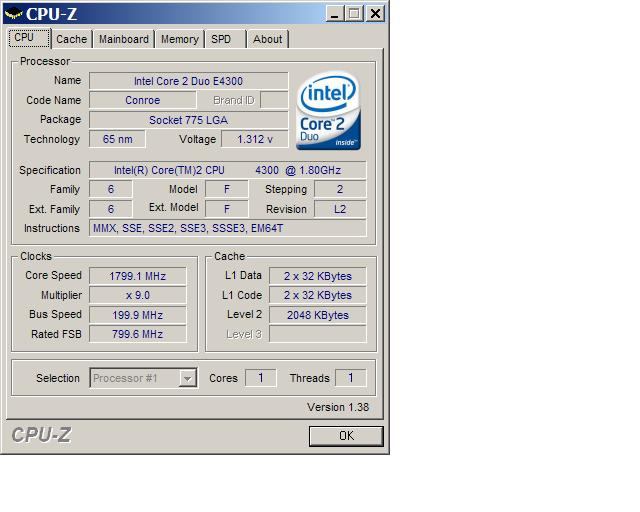Click the Version 1.38 text
This screenshot has width=640, height=512.
tap(338, 407)
